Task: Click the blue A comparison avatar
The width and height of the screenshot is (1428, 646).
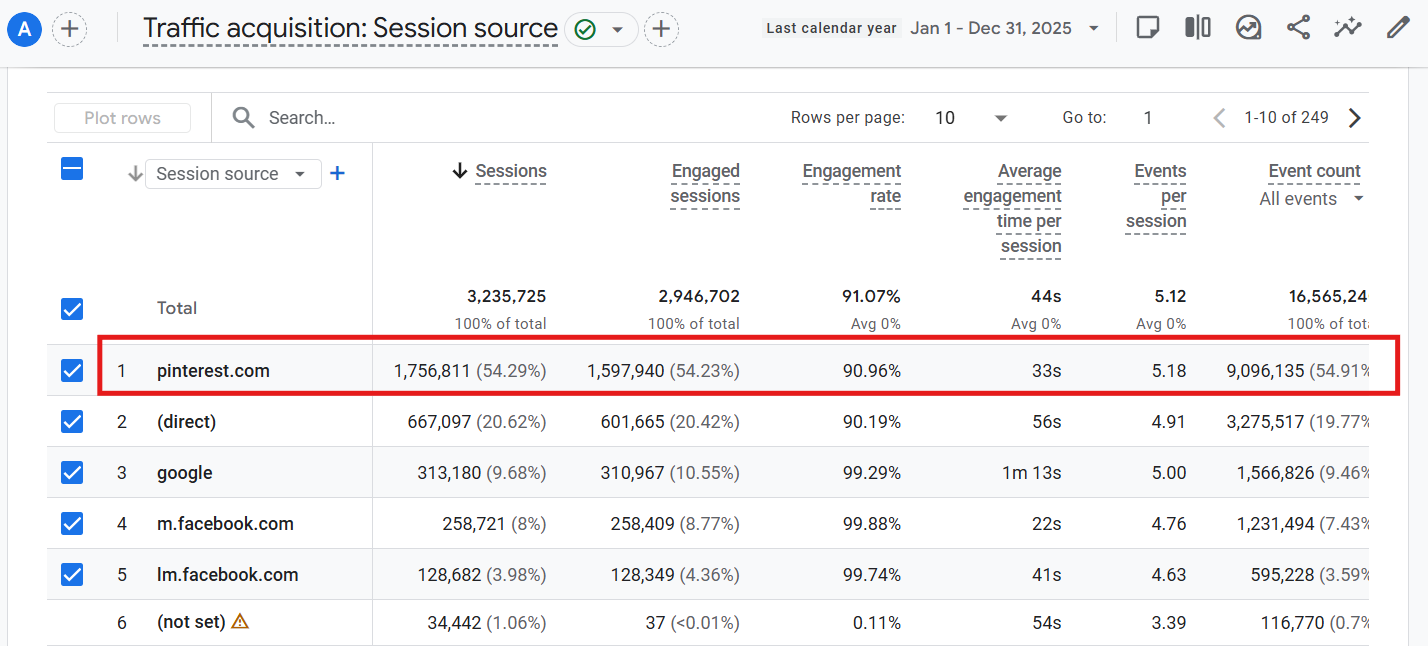Action: [x=25, y=29]
